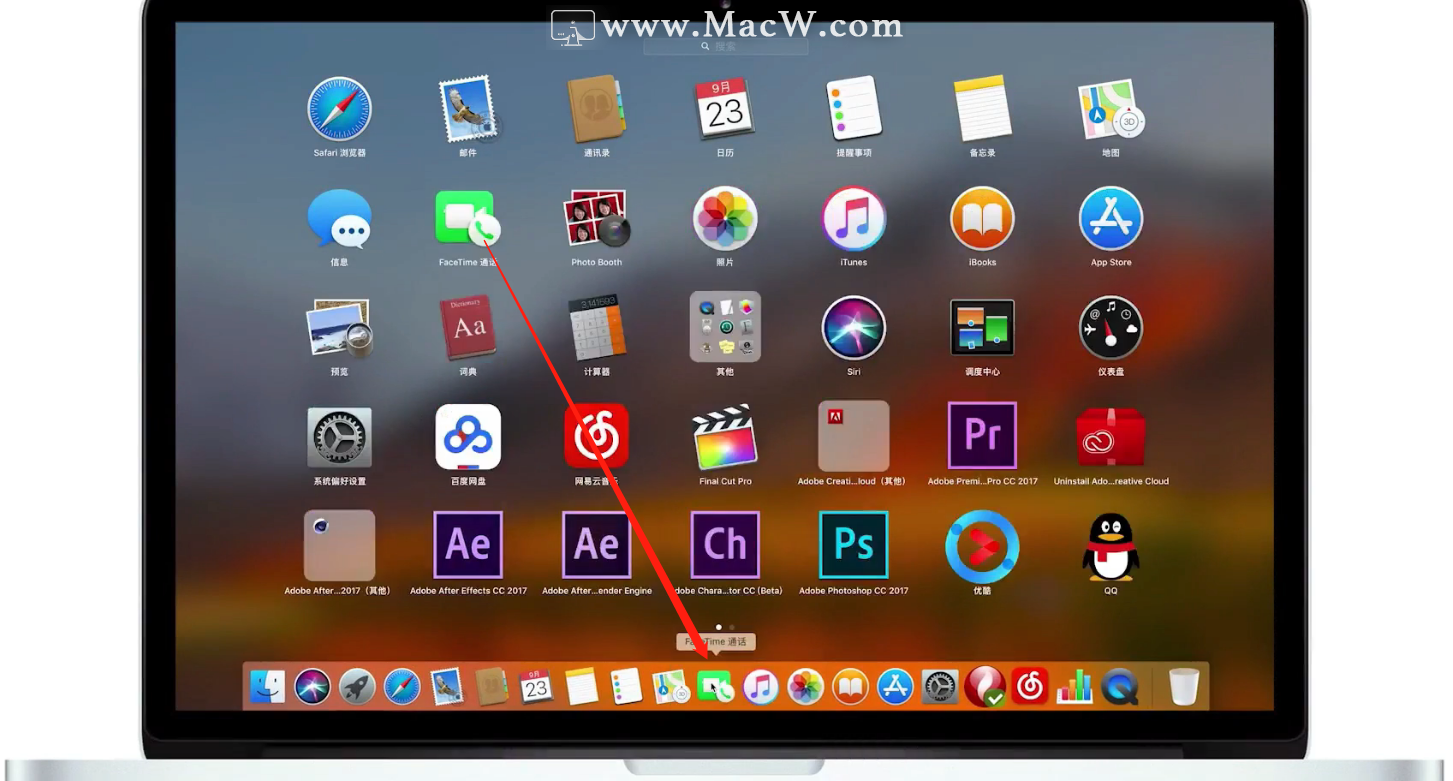Launch 百度网盘 app

click(468, 437)
